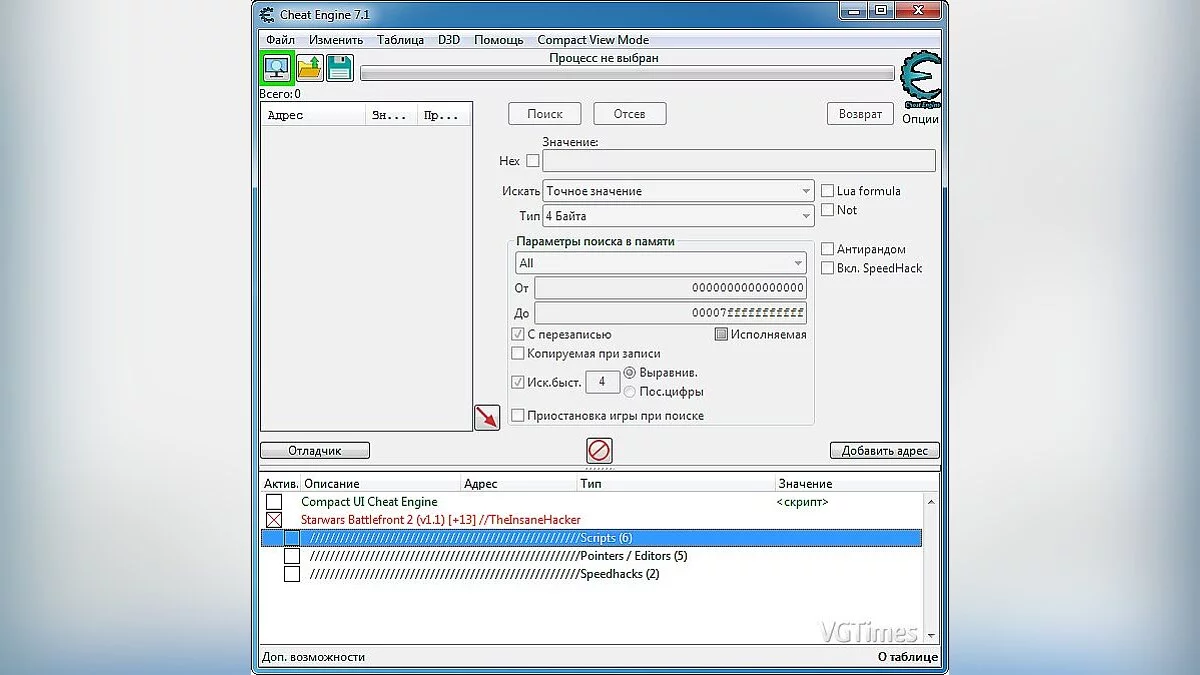Enable Вкл. SpeedHack
This screenshot has height=675, width=1200.
coord(827,267)
